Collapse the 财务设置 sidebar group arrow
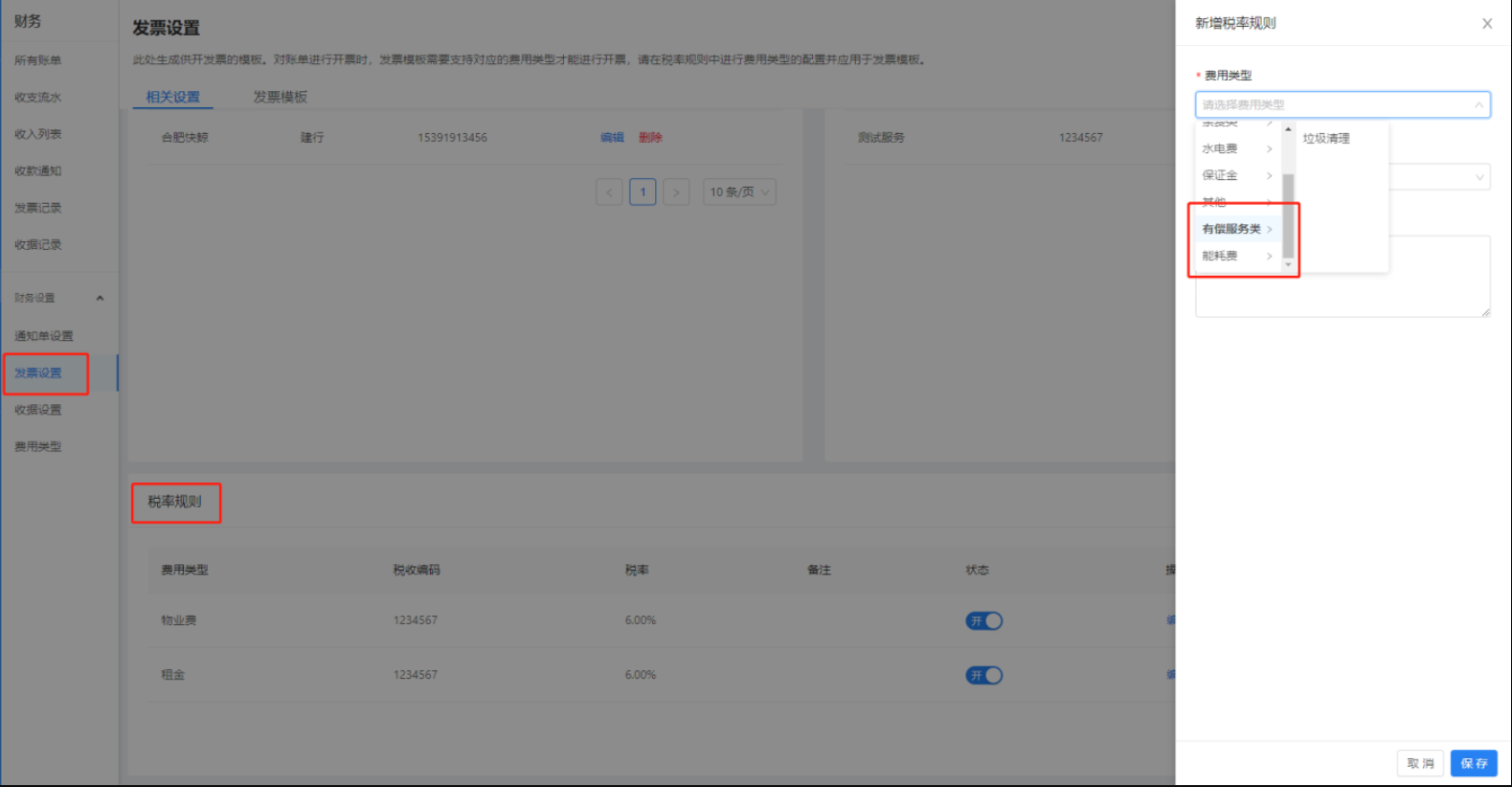Viewport: 1512px width, 787px height. click(x=100, y=299)
